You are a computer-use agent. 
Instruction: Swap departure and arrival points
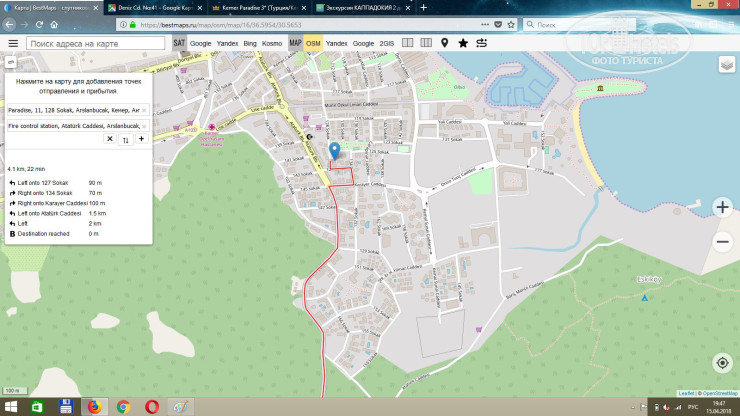126,140
